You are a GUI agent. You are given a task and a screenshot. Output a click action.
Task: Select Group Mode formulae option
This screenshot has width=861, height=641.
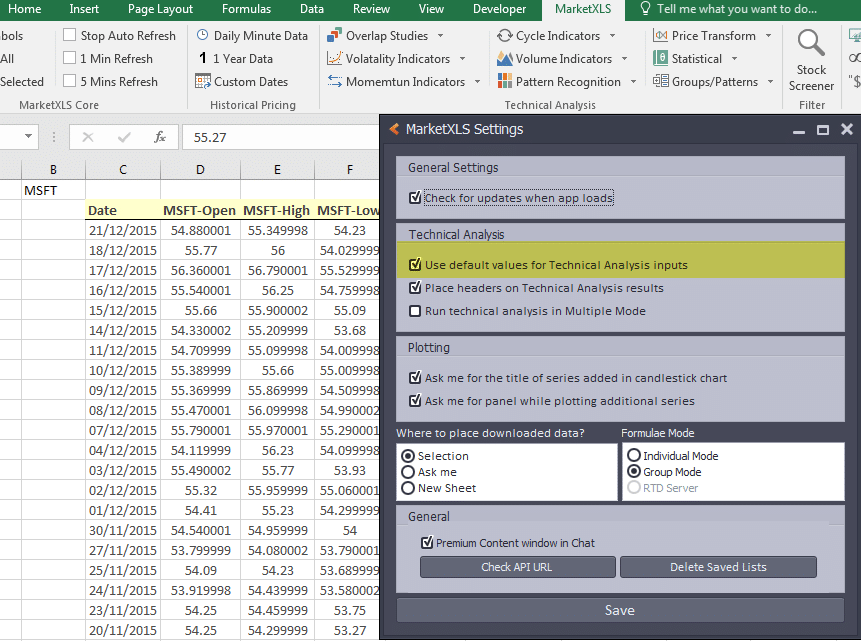(634, 471)
